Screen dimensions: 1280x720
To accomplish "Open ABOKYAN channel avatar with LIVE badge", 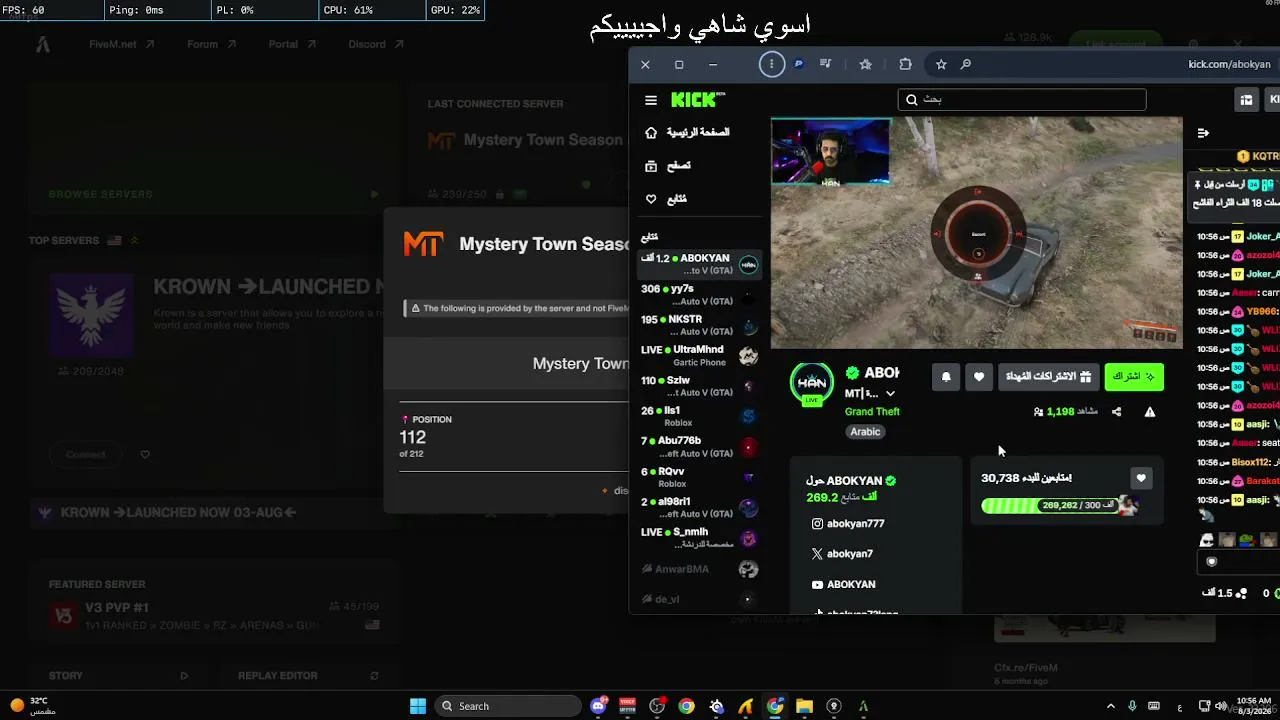I will (x=811, y=384).
